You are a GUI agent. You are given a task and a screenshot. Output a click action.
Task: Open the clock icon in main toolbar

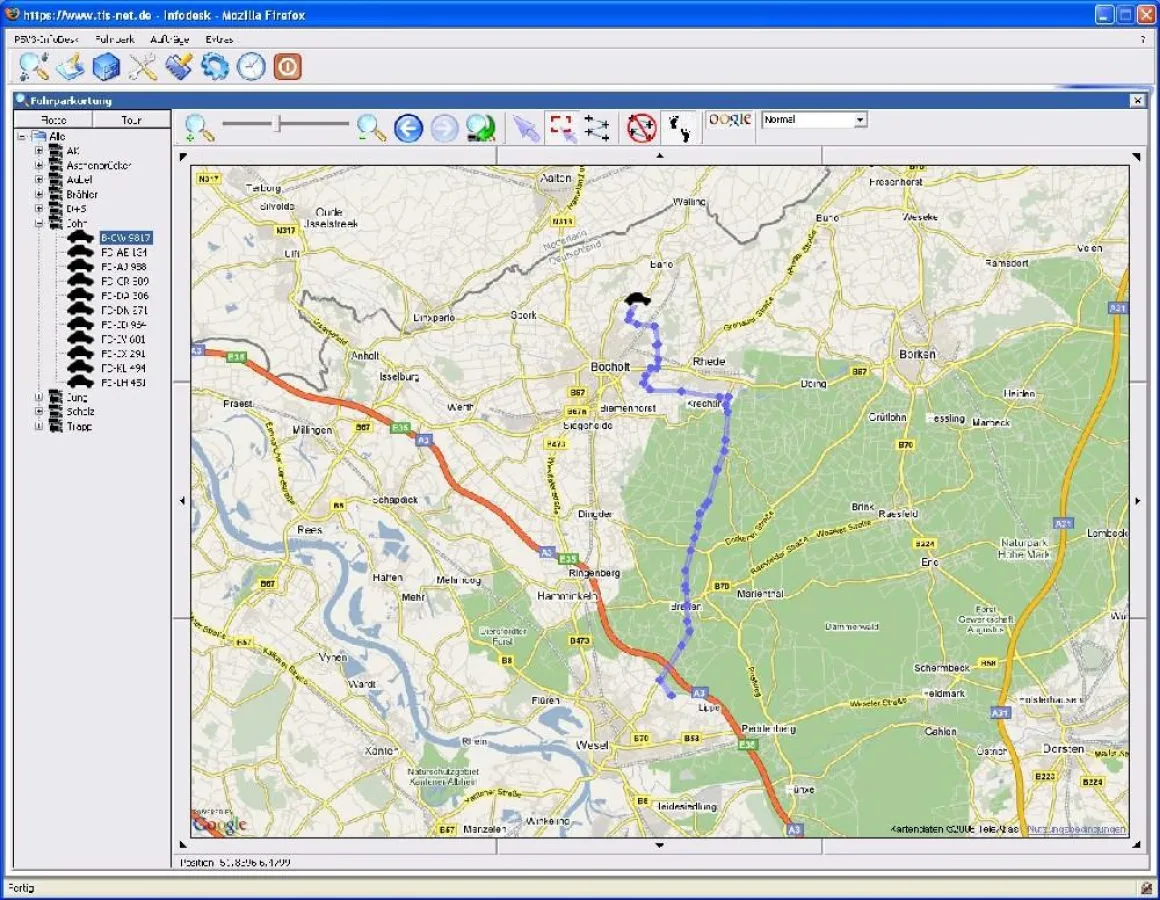point(251,66)
